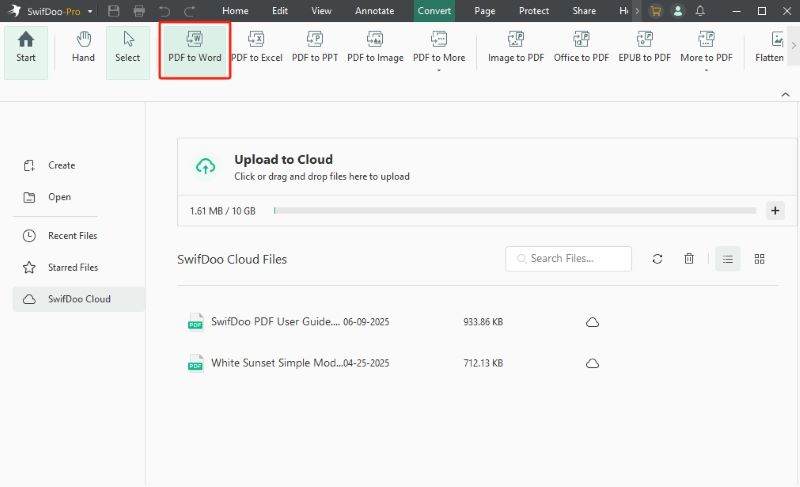Open the user account icon

tap(678, 11)
